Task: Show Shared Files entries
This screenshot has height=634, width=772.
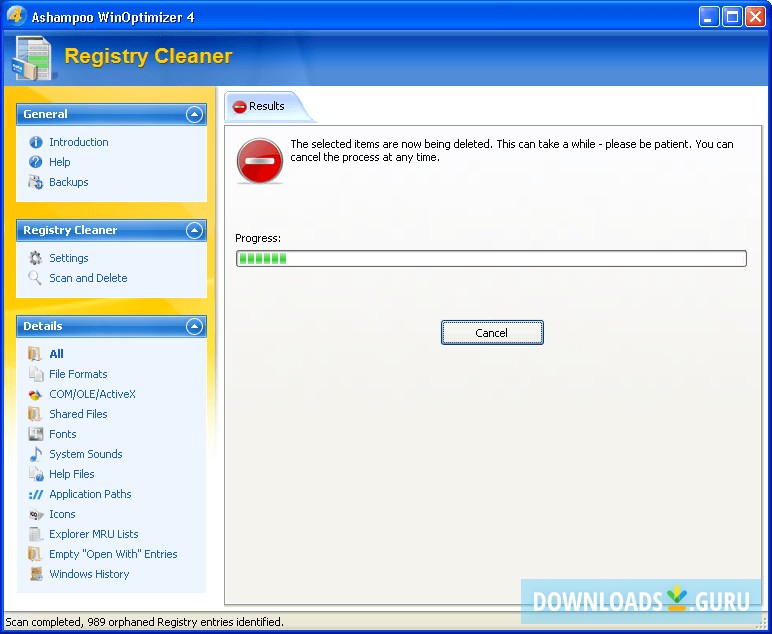Action: click(78, 414)
